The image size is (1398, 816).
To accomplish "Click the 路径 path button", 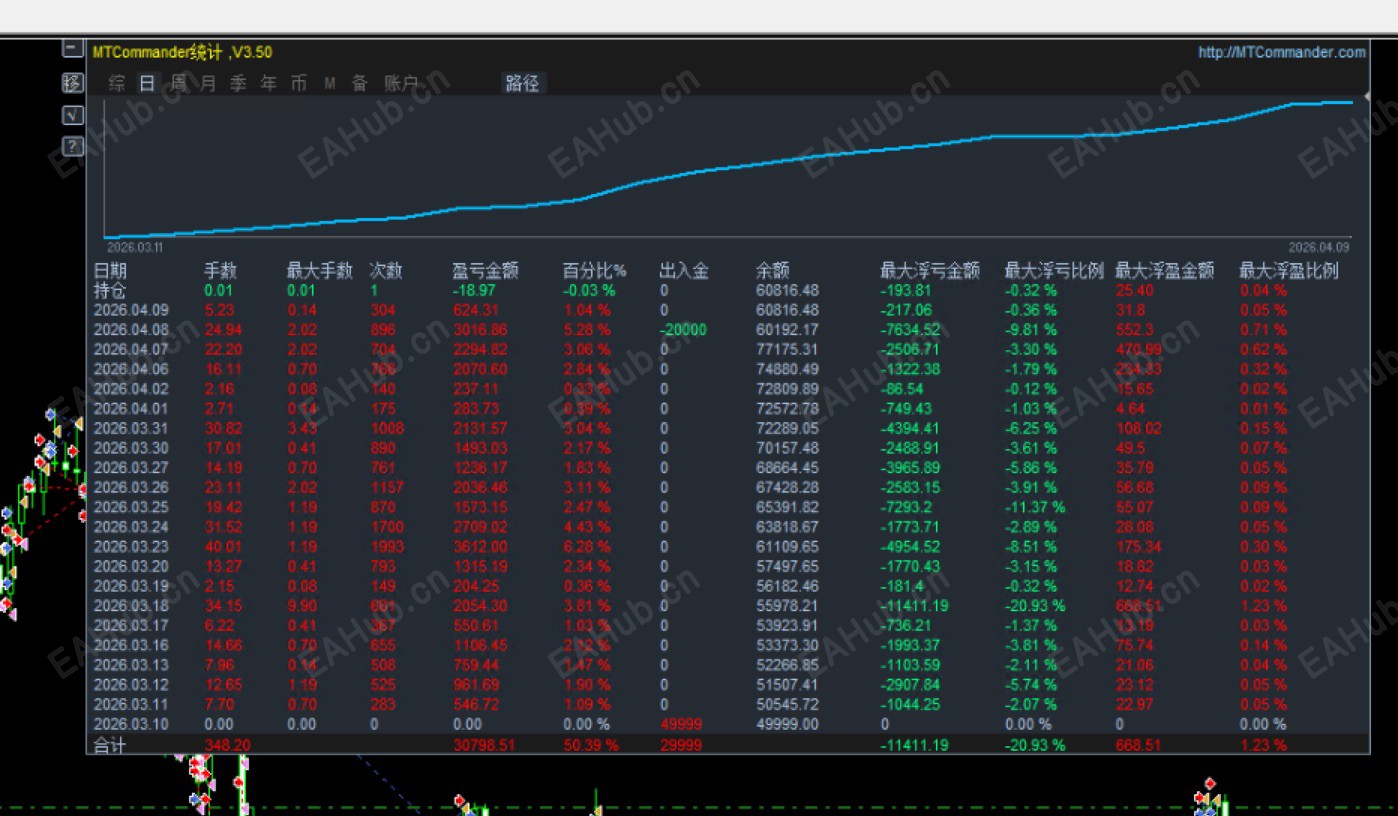I will point(522,84).
